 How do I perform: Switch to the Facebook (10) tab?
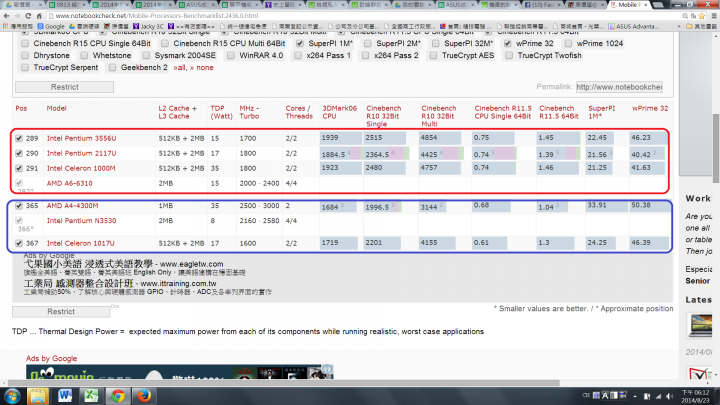pos(539,5)
